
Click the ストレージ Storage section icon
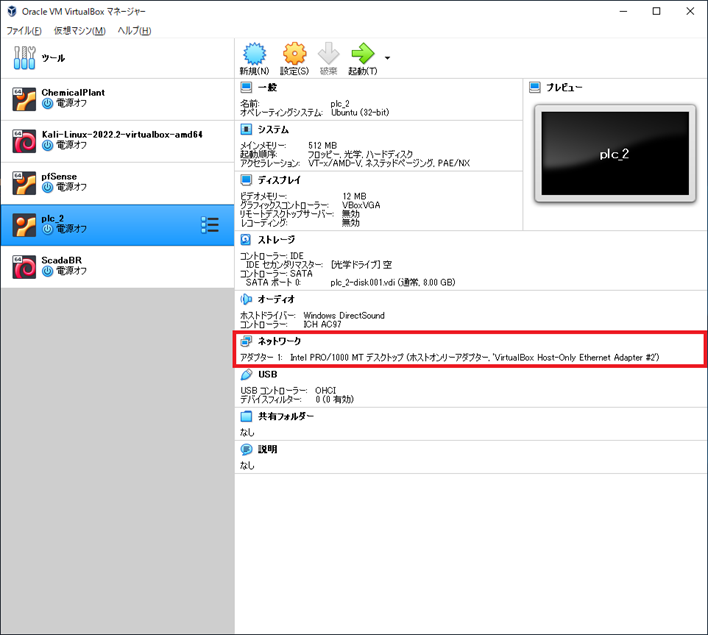pos(246,239)
